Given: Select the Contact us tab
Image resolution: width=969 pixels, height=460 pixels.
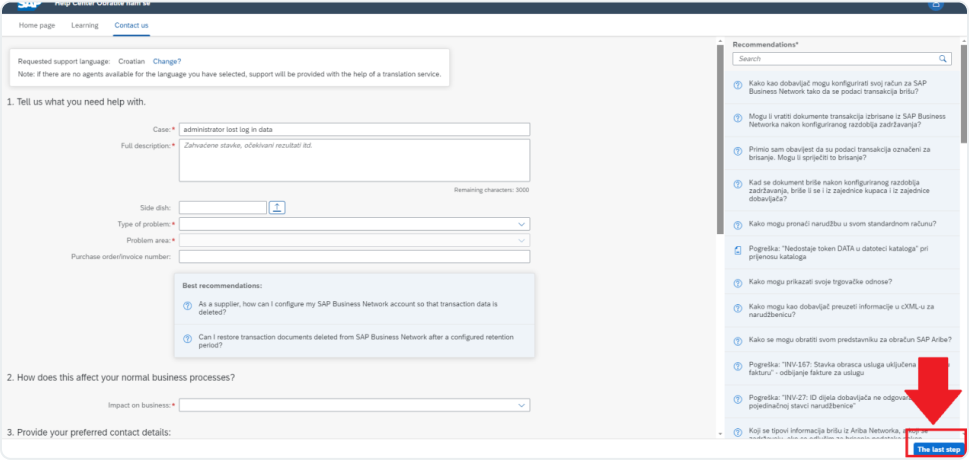Looking at the screenshot, I should click(131, 24).
